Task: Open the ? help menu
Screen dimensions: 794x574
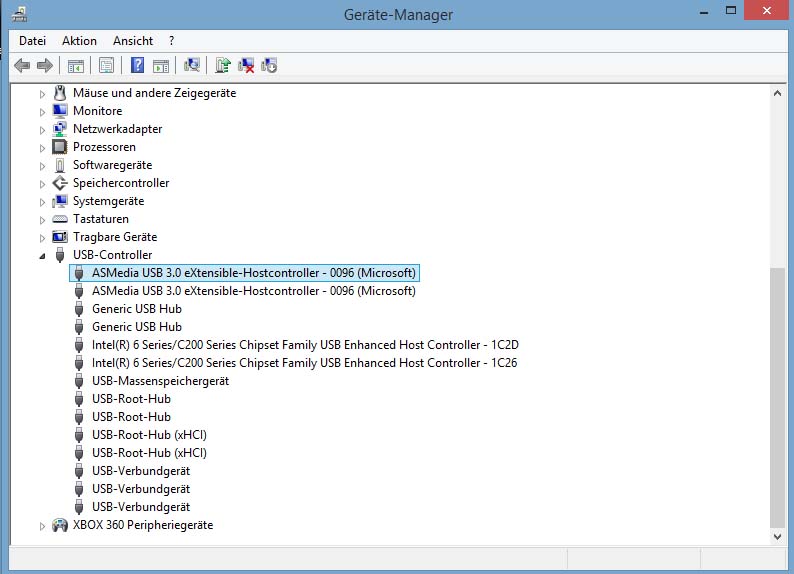Action: [172, 41]
